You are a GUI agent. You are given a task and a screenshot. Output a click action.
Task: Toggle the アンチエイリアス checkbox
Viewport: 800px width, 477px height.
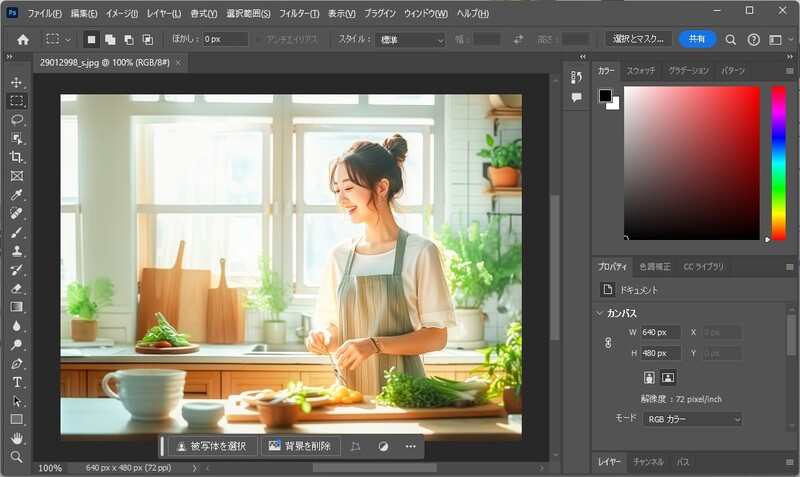point(258,39)
